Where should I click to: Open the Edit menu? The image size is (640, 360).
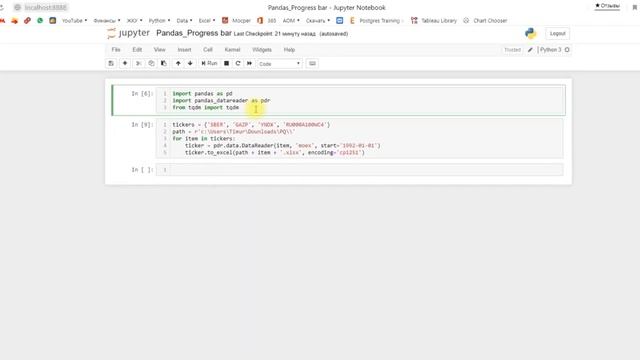(137, 50)
